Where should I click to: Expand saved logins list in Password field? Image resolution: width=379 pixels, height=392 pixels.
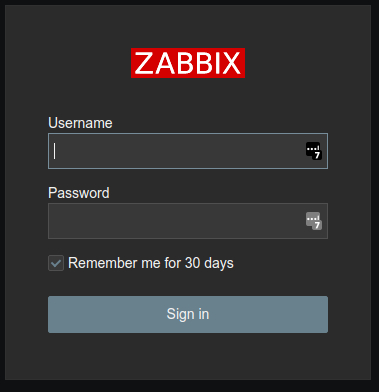click(314, 221)
